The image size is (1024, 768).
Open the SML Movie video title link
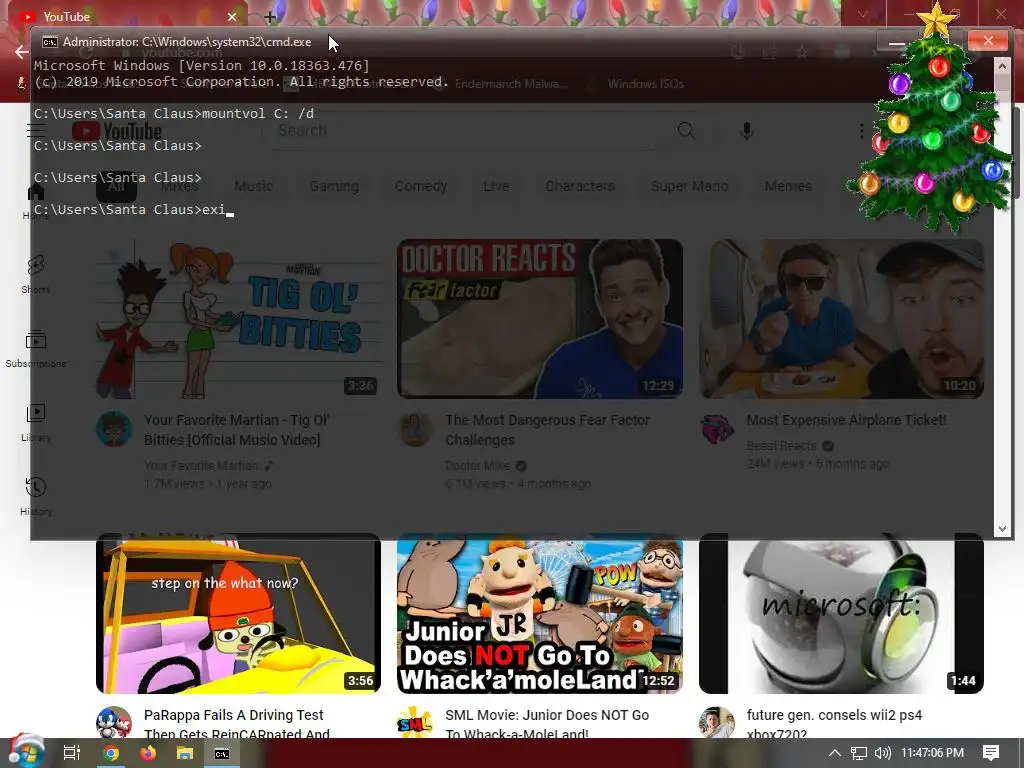click(547, 724)
